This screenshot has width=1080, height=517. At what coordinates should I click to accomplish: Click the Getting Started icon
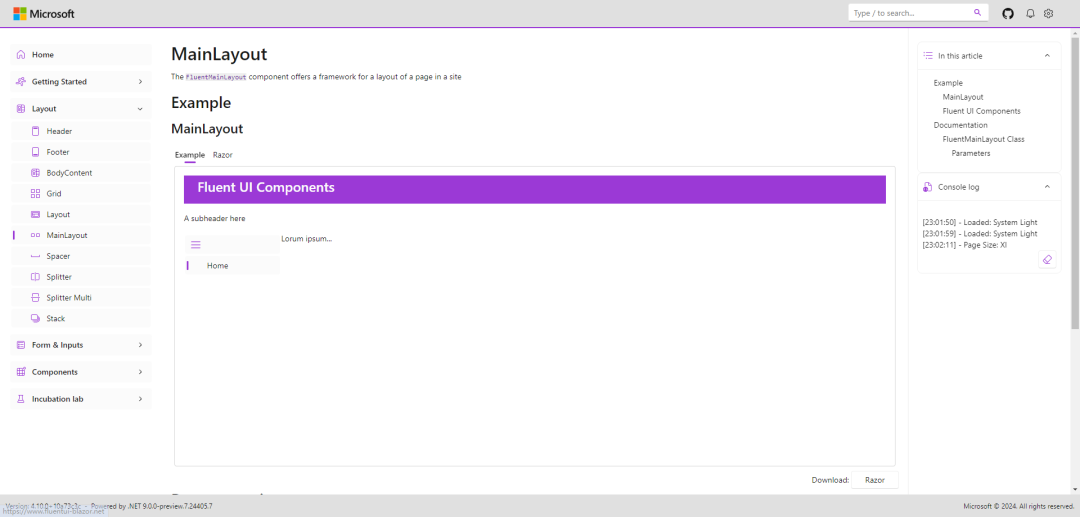(x=21, y=81)
